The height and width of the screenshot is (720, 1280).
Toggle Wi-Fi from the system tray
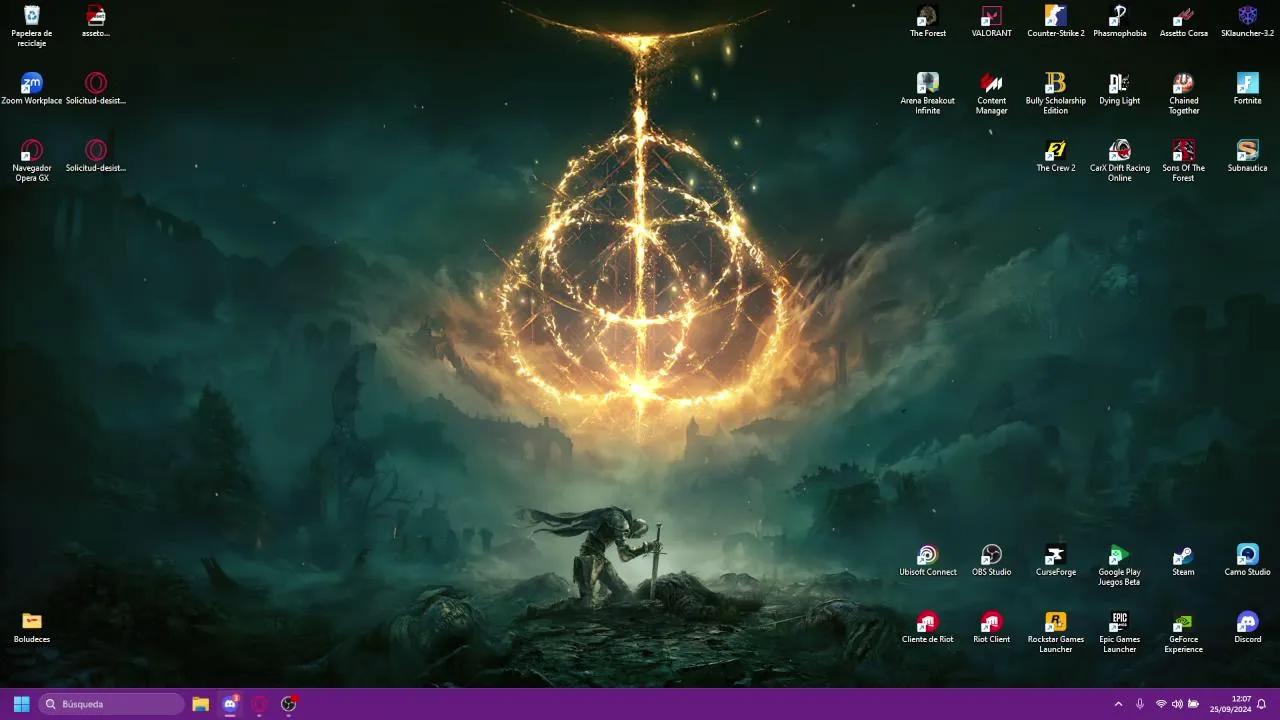pos(1160,703)
